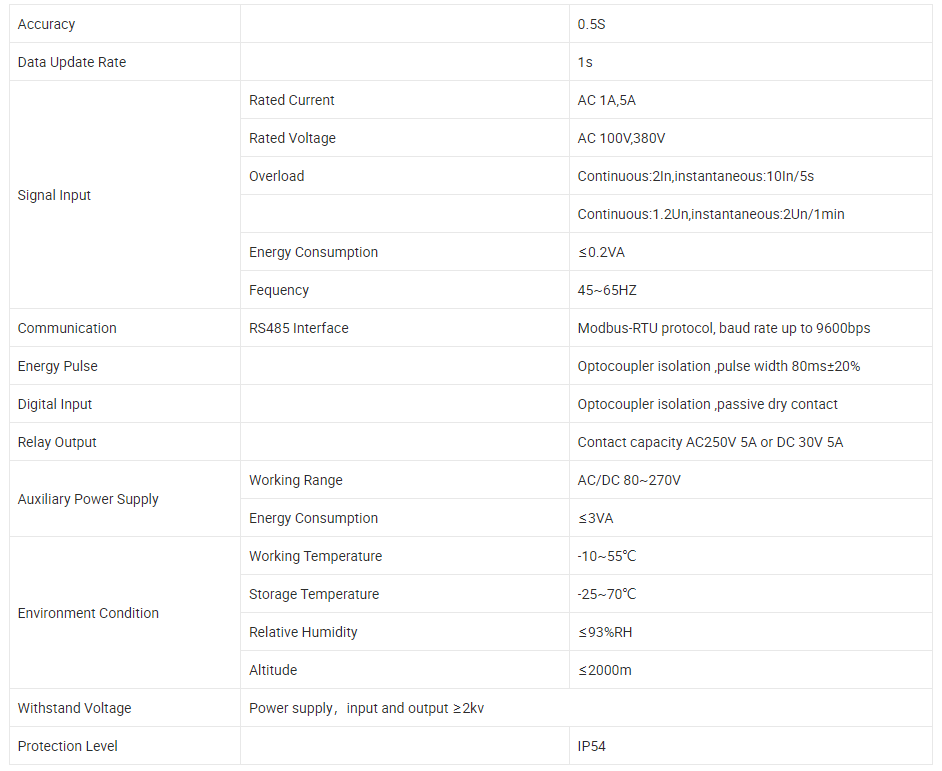Select the IP54 protection level value
This screenshot has height=771, width=942.
(591, 746)
